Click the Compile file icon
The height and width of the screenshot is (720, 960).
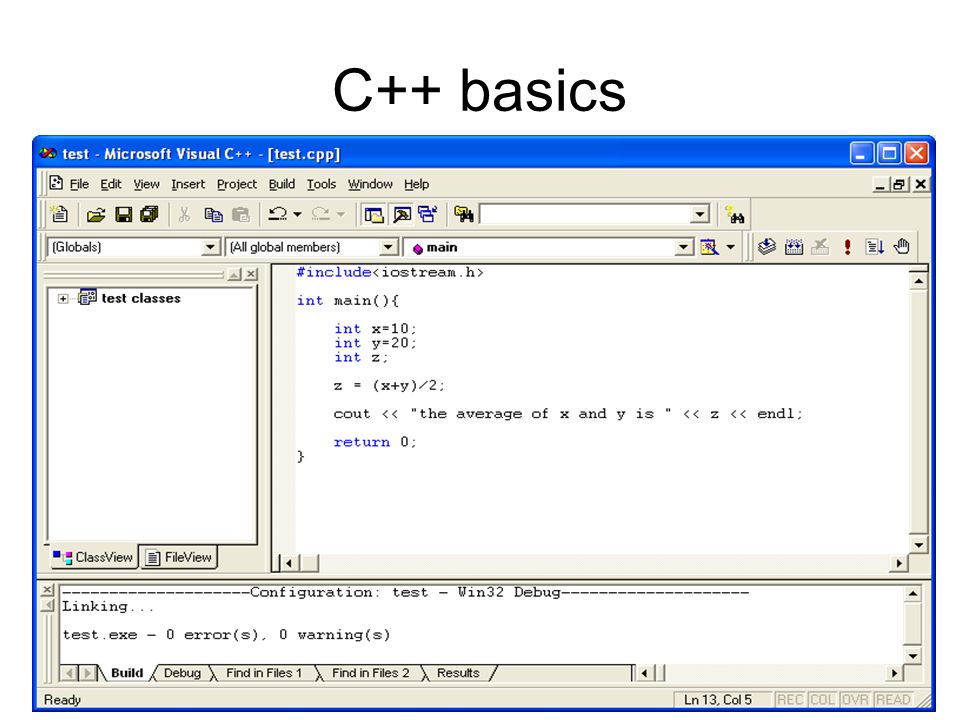[767, 247]
